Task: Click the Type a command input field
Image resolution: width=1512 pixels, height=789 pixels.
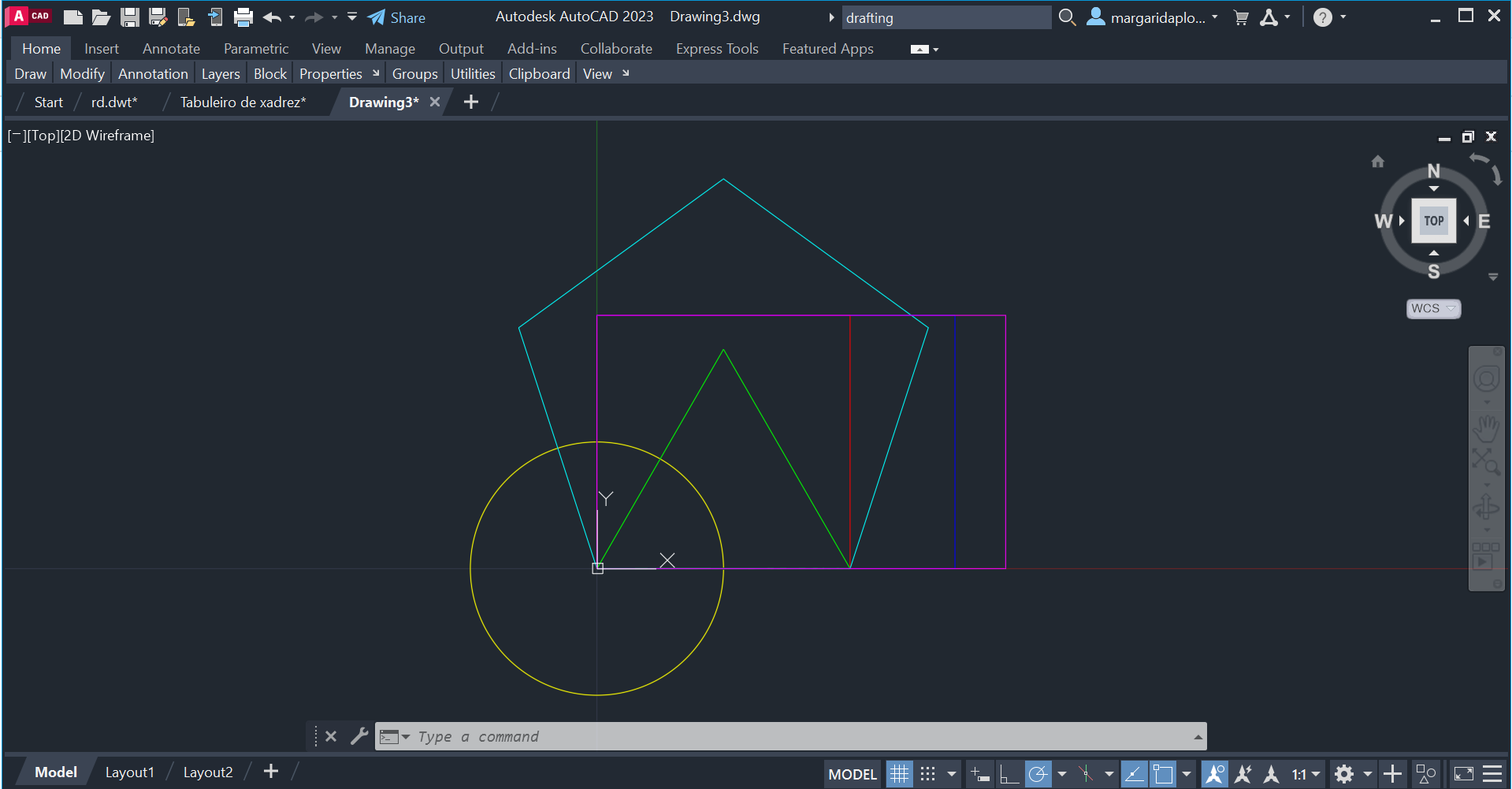Action: tap(788, 736)
